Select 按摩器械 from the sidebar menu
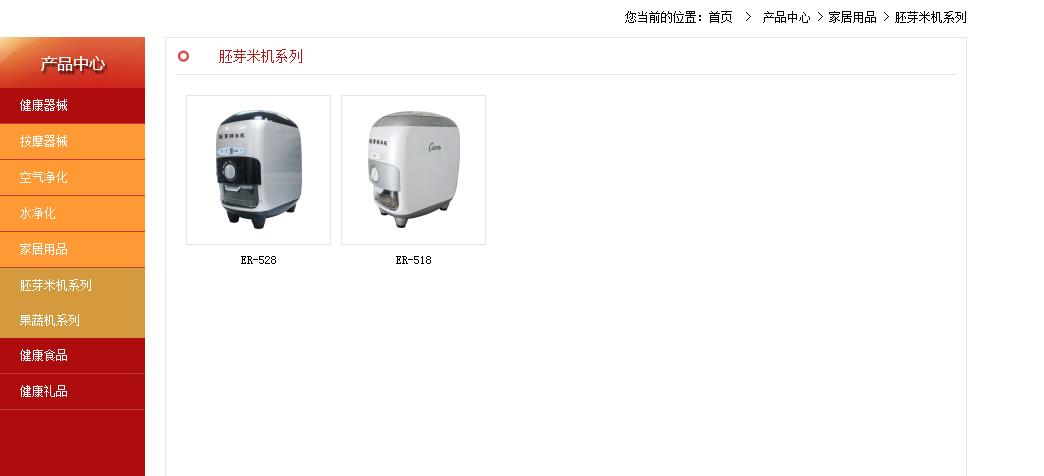1044x476 pixels. [72, 141]
